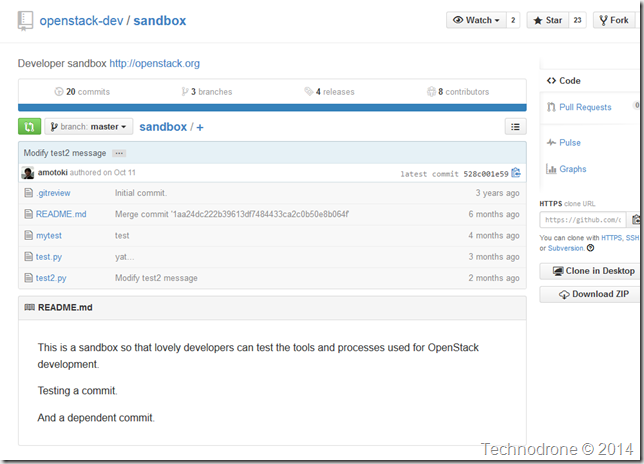Image resolution: width=644 pixels, height=464 pixels.
Task: Click the Merge commit message link
Action: pos(232,214)
